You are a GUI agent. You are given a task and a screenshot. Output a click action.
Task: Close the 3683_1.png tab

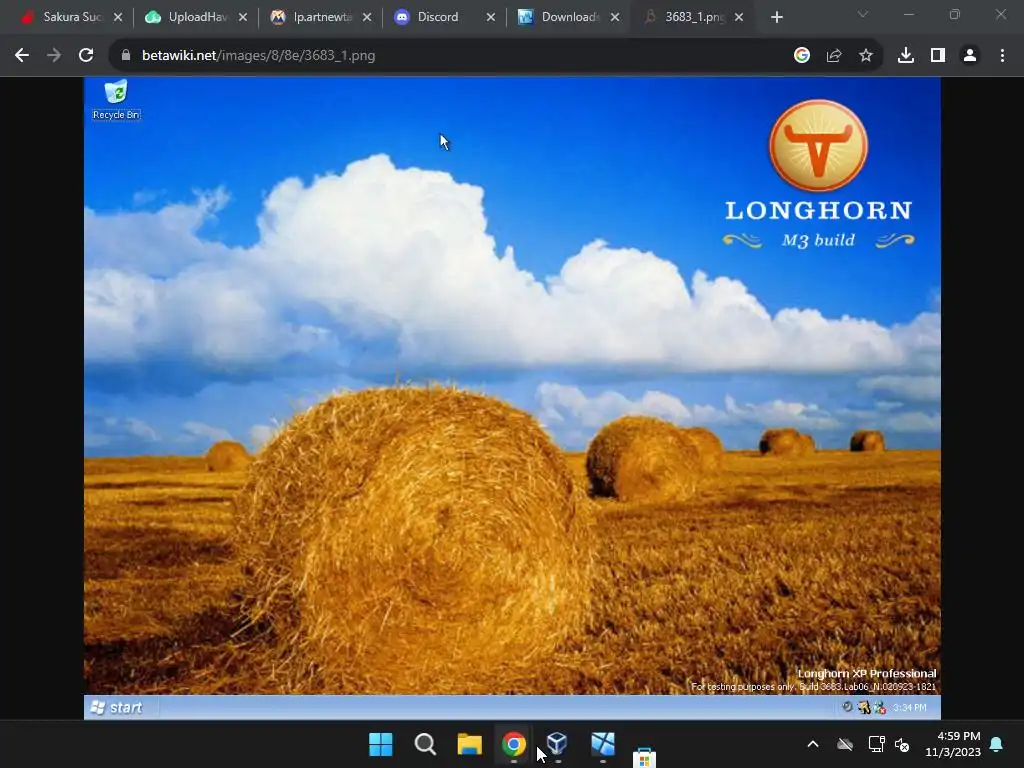tap(739, 18)
